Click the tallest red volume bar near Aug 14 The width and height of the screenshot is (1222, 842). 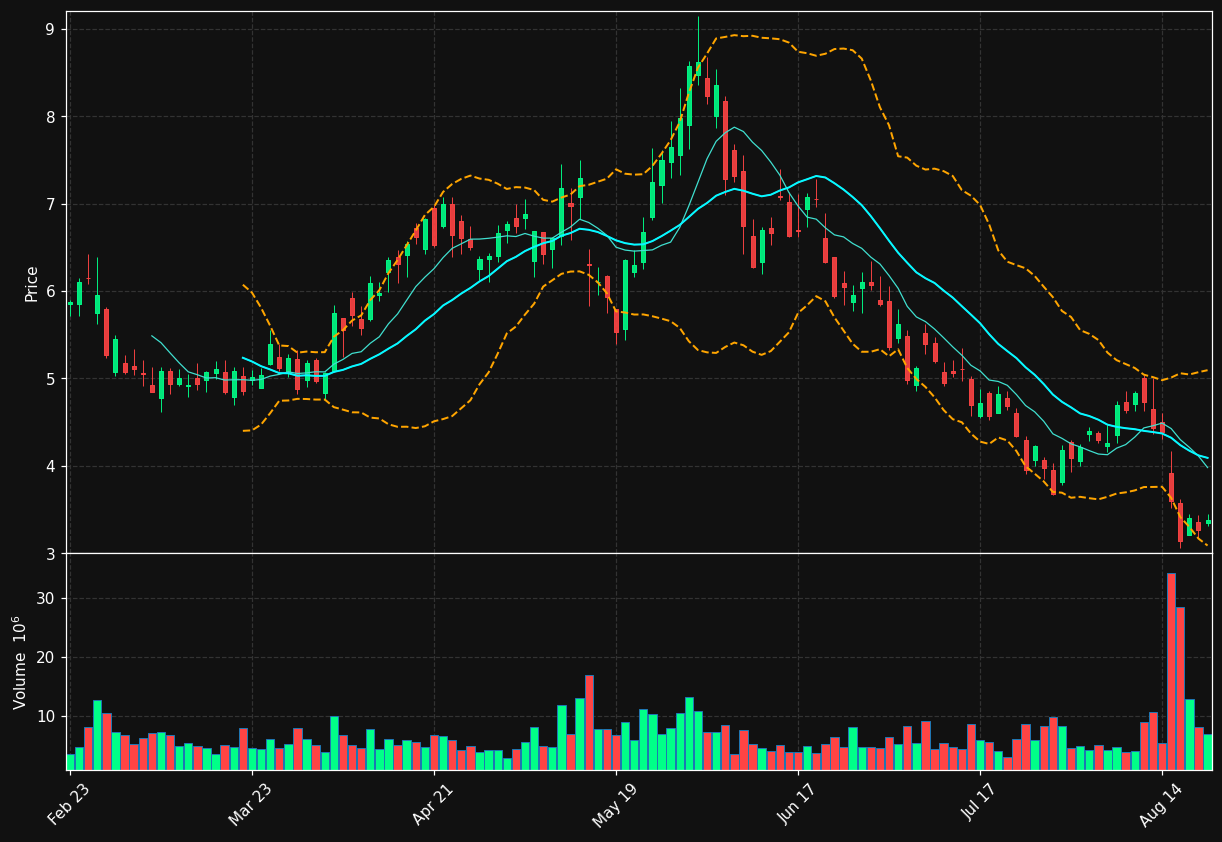[x=1171, y=671]
